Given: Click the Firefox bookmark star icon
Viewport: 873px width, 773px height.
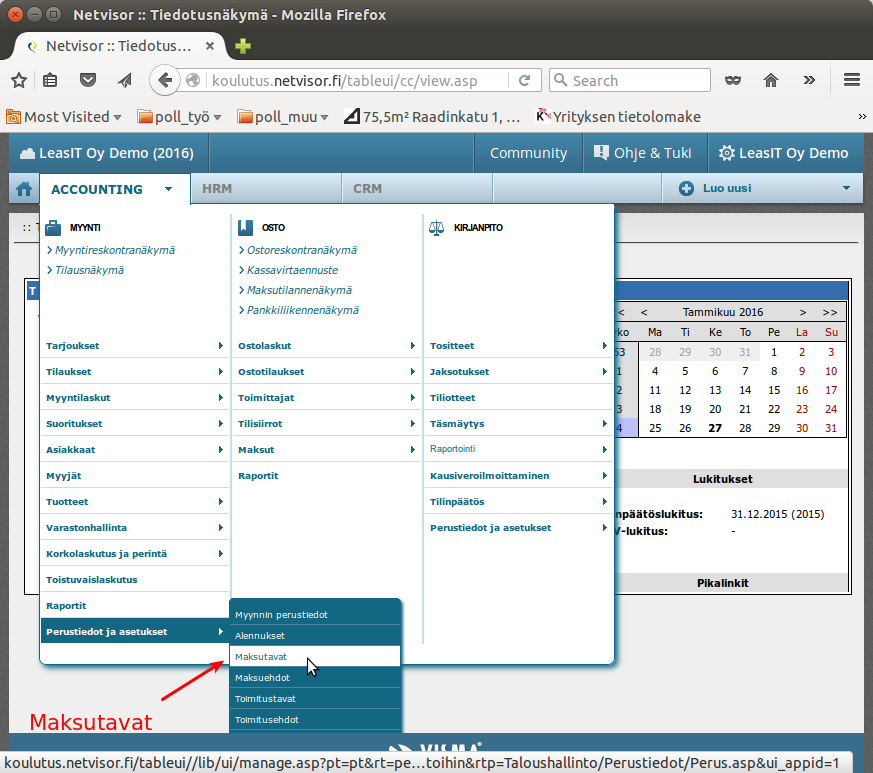Looking at the screenshot, I should pyautogui.click(x=18, y=81).
